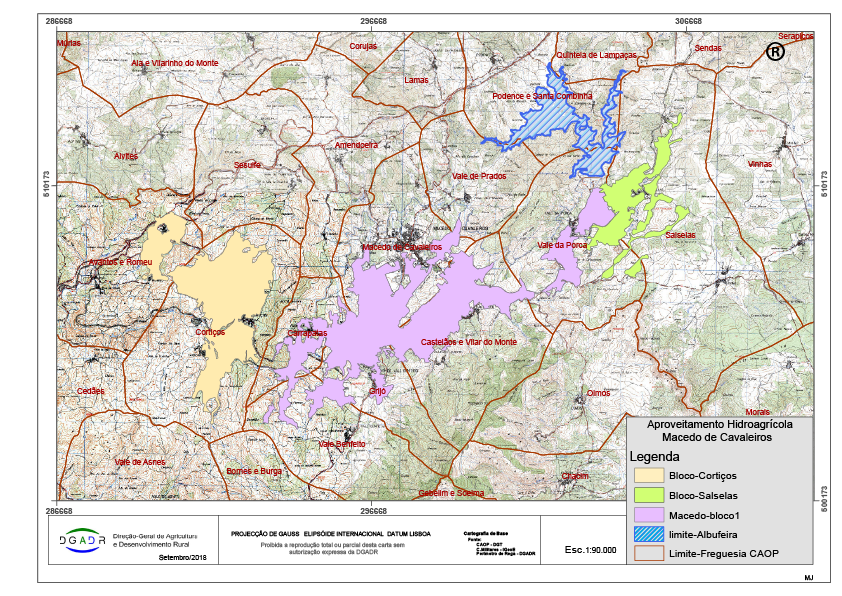Click the Salselas label near the green block
The image size is (842, 596).
pyautogui.click(x=680, y=236)
